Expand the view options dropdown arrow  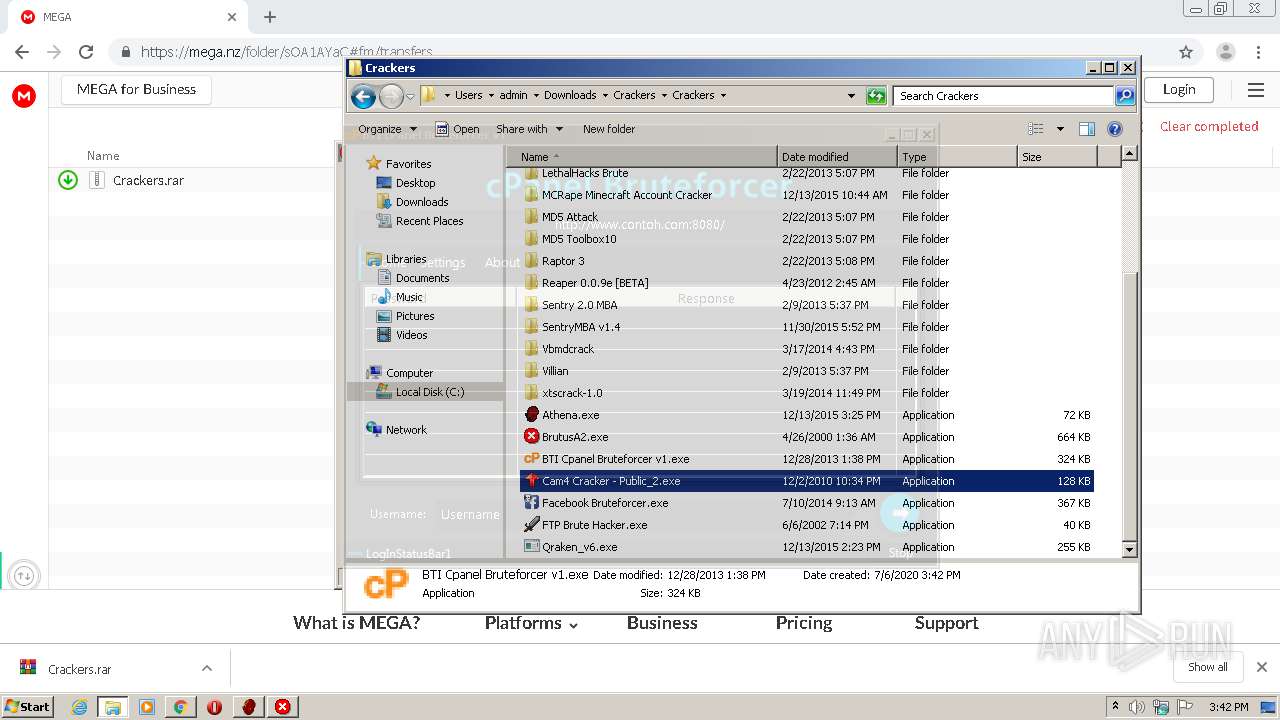[x=1060, y=129]
